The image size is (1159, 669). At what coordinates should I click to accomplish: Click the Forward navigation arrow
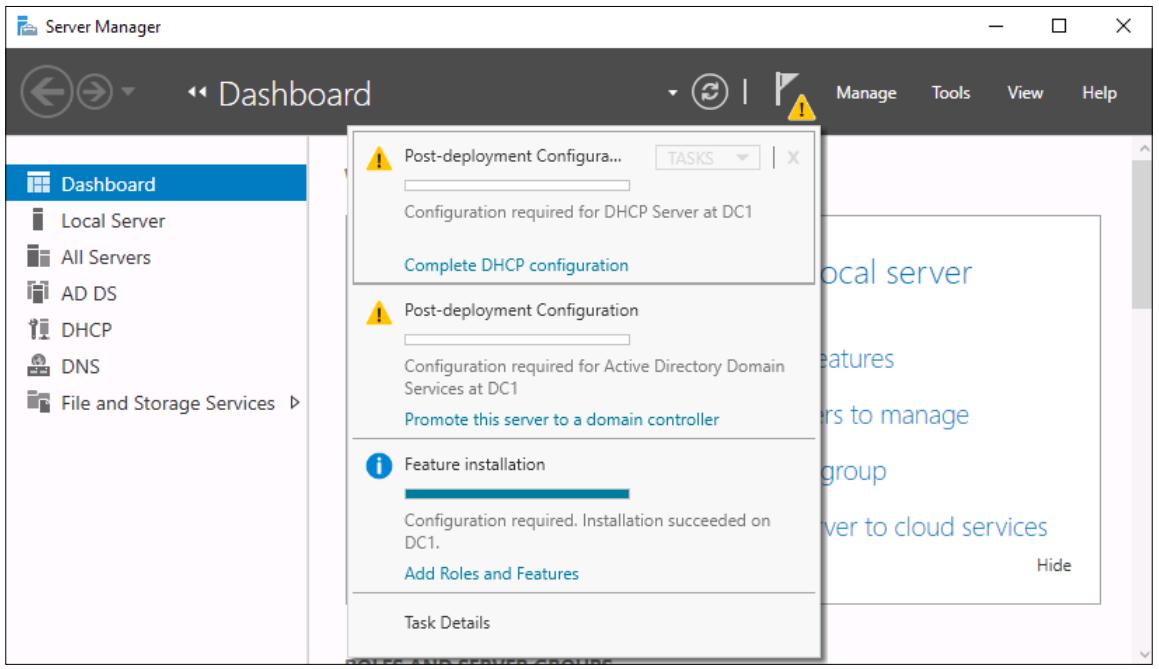click(x=95, y=92)
